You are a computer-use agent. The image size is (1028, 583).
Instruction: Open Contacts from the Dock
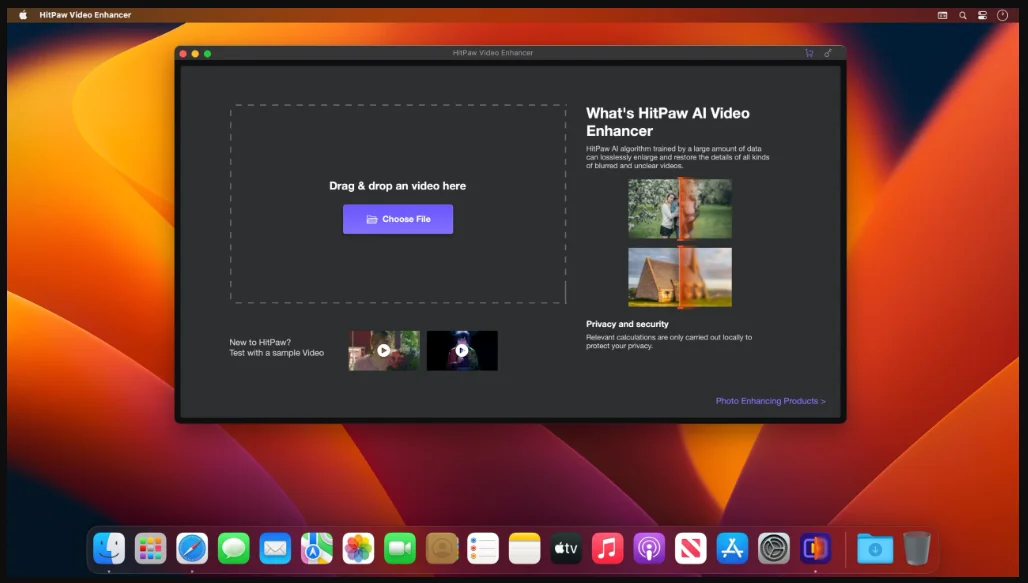441,548
